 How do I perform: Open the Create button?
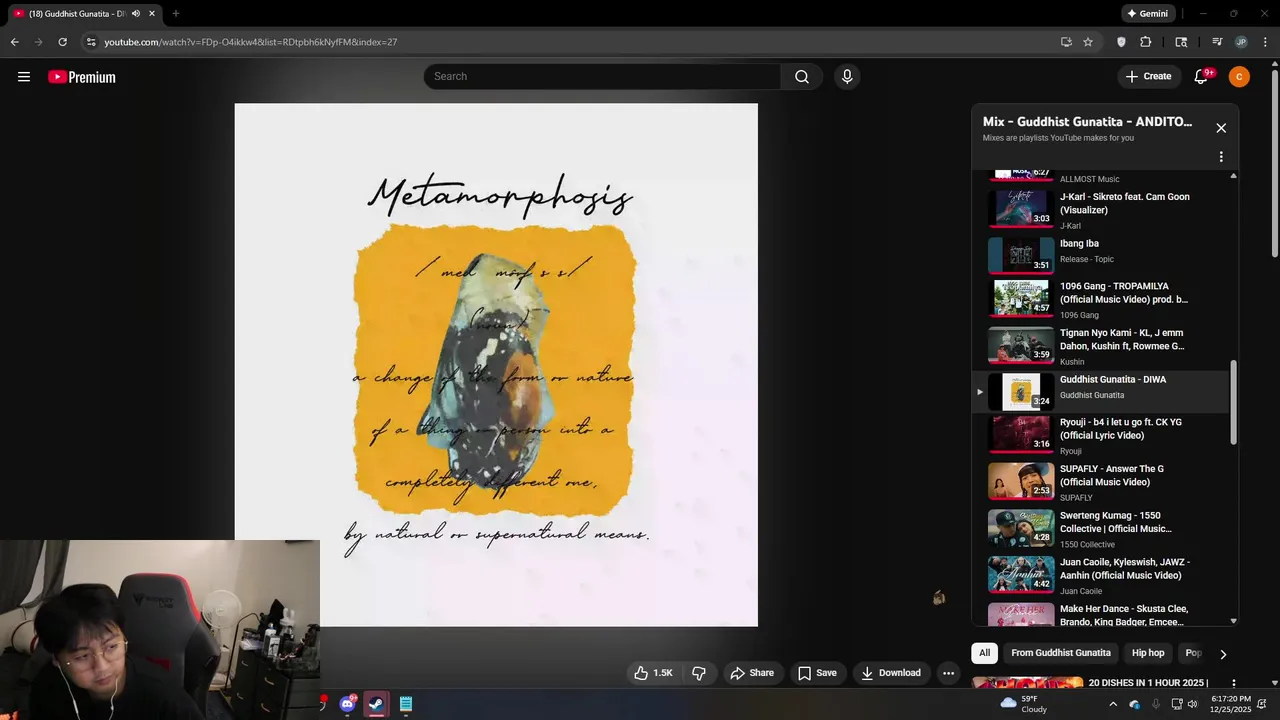[x=1148, y=77]
